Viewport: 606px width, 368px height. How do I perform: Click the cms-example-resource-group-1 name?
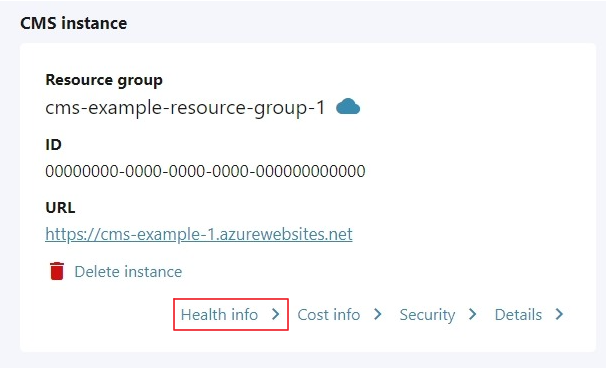[185, 108]
